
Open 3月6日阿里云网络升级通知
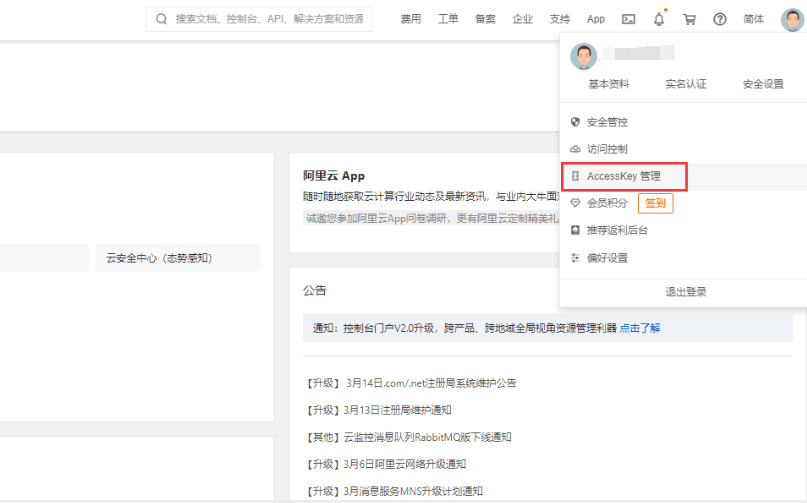(385, 464)
